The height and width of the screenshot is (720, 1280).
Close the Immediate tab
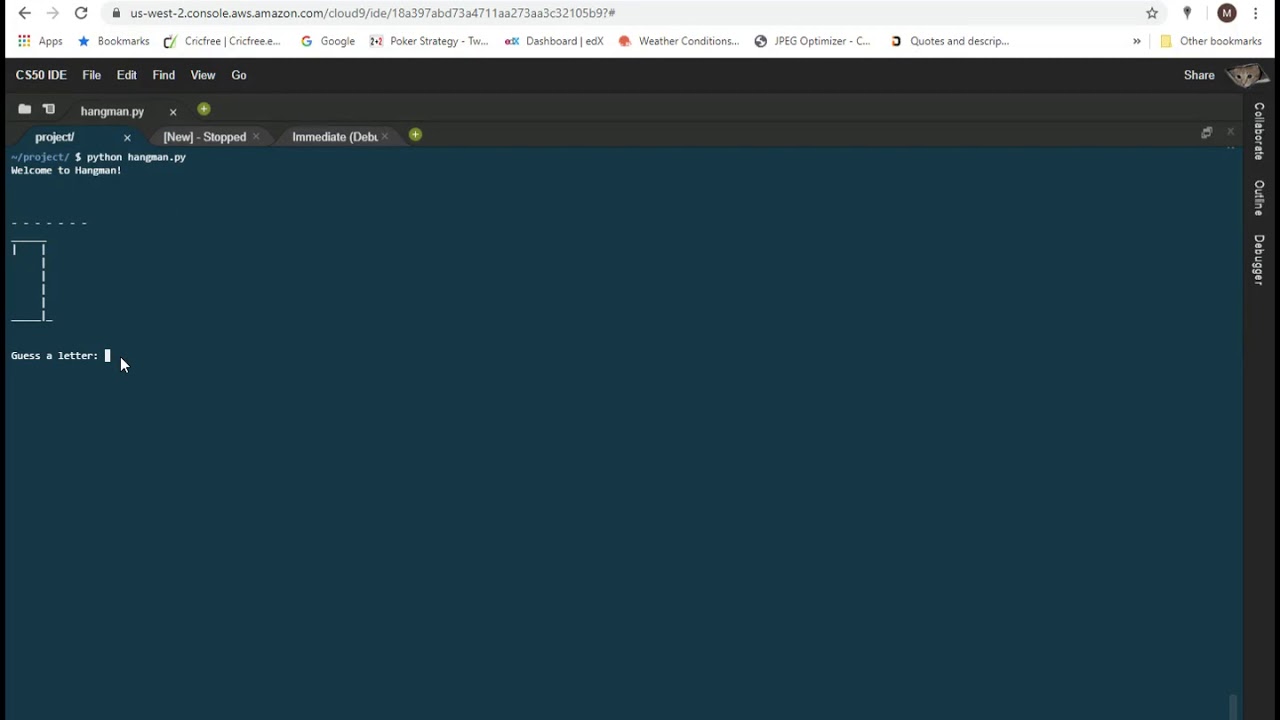385,137
